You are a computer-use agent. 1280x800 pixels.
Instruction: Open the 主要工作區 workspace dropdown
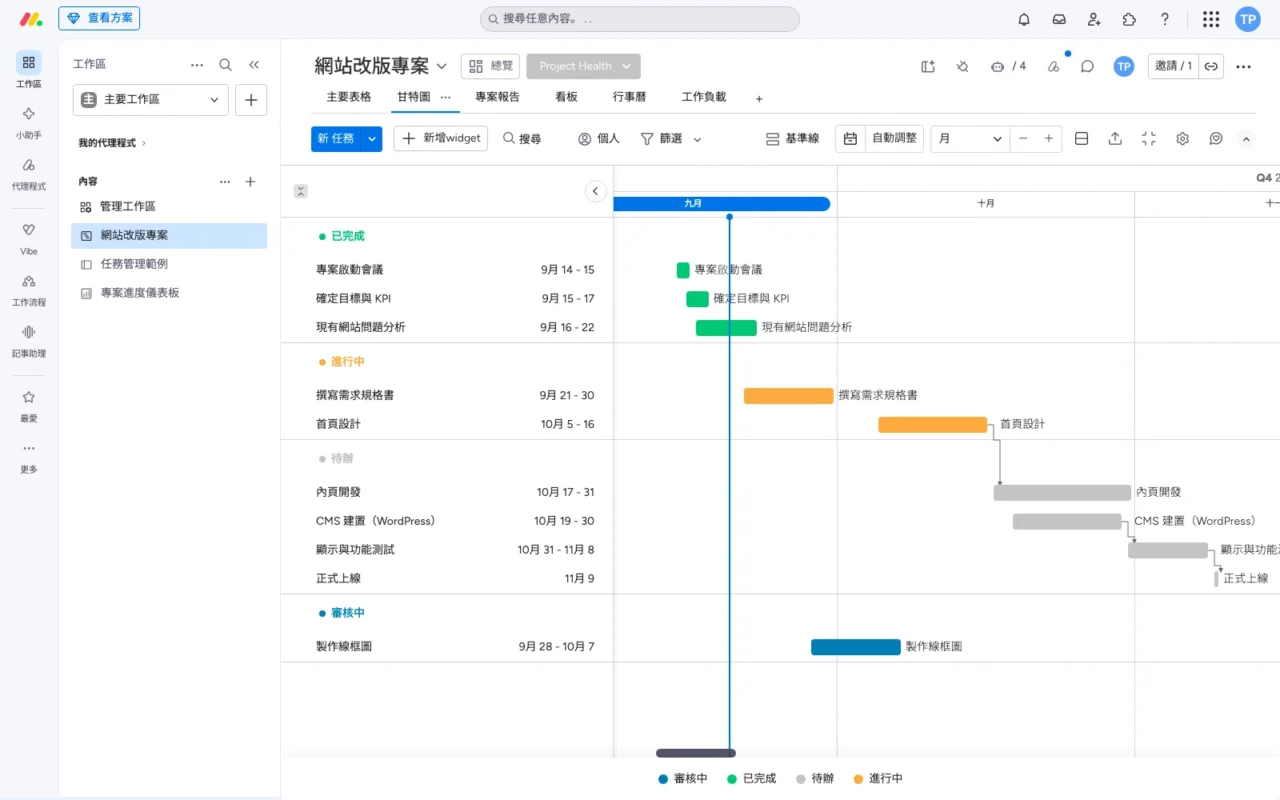(x=151, y=100)
